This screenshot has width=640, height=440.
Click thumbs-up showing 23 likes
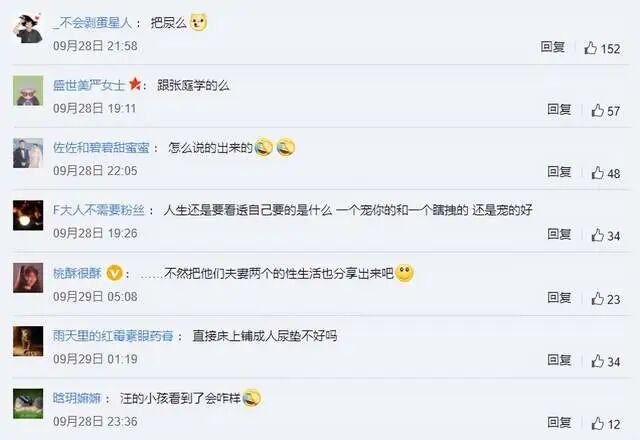(598, 298)
